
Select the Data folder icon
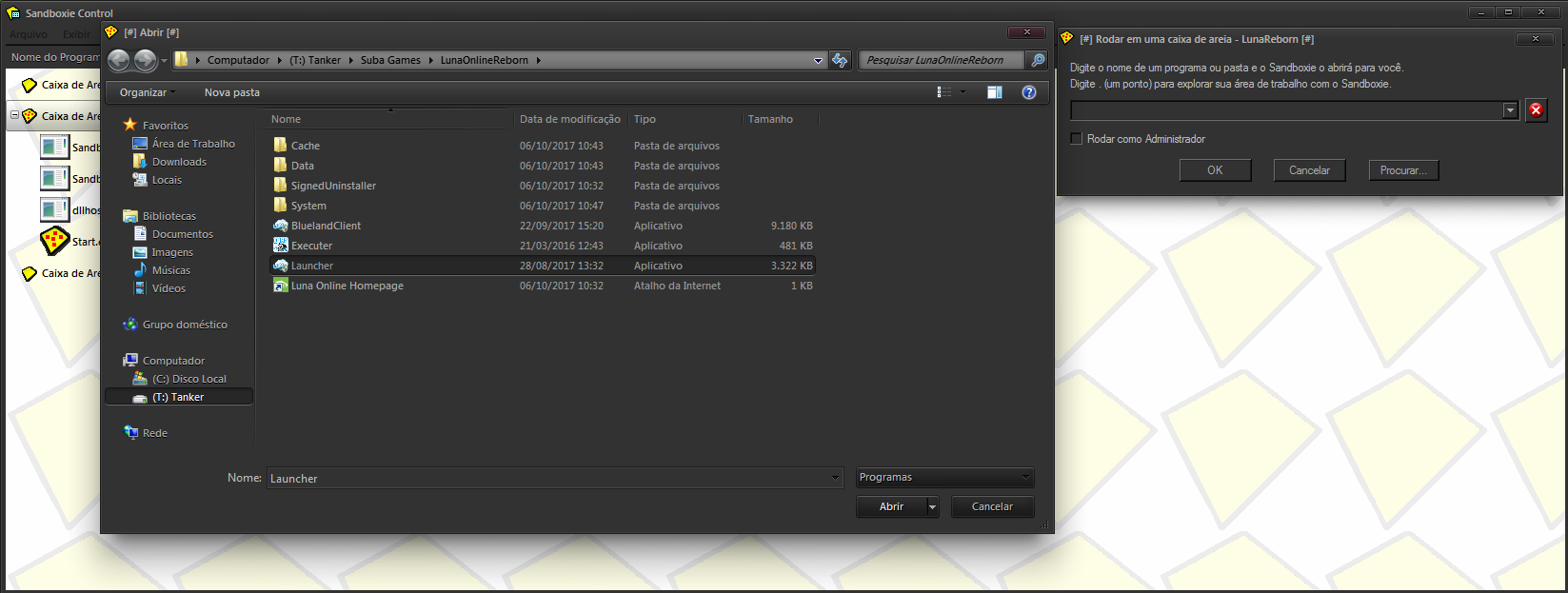pos(280,166)
